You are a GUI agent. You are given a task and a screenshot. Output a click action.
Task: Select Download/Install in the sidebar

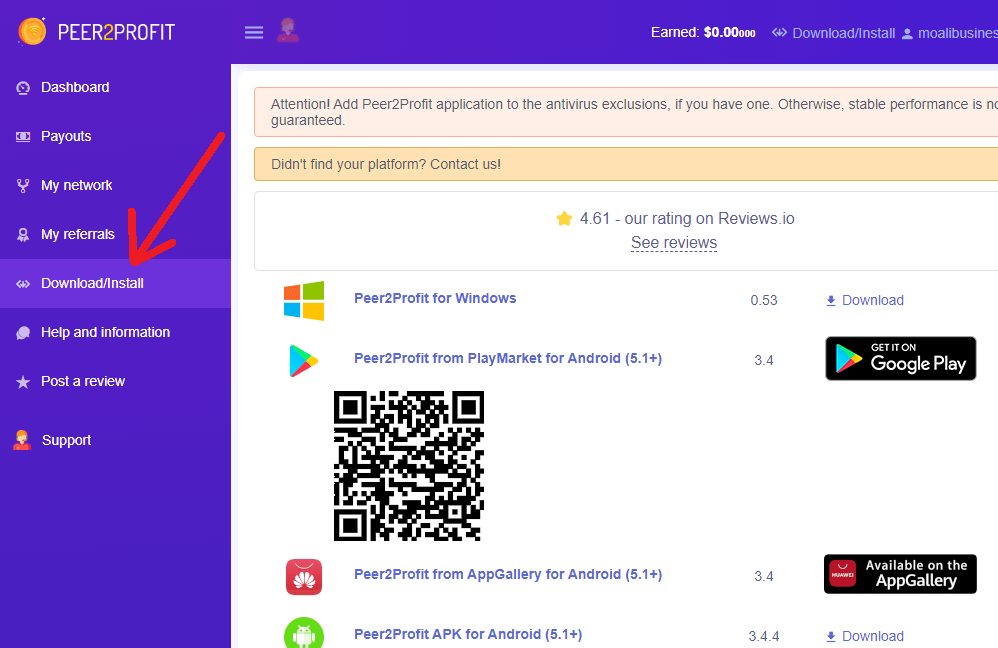tap(115, 284)
